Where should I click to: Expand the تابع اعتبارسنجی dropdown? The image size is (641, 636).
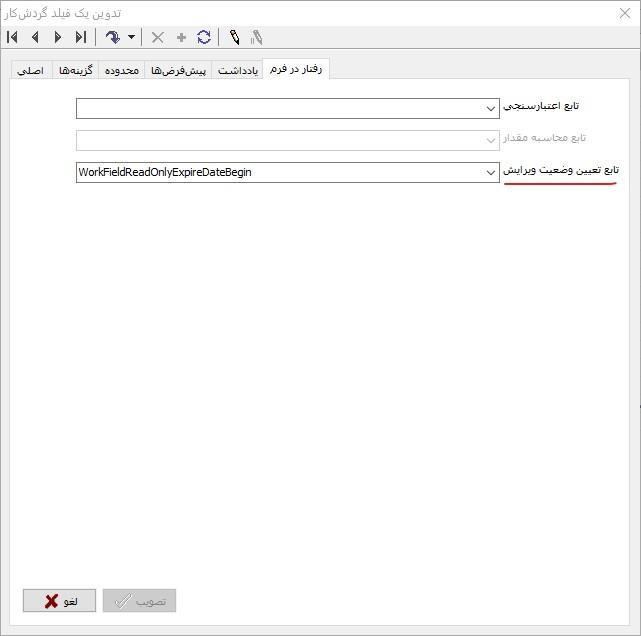pyautogui.click(x=490, y=108)
